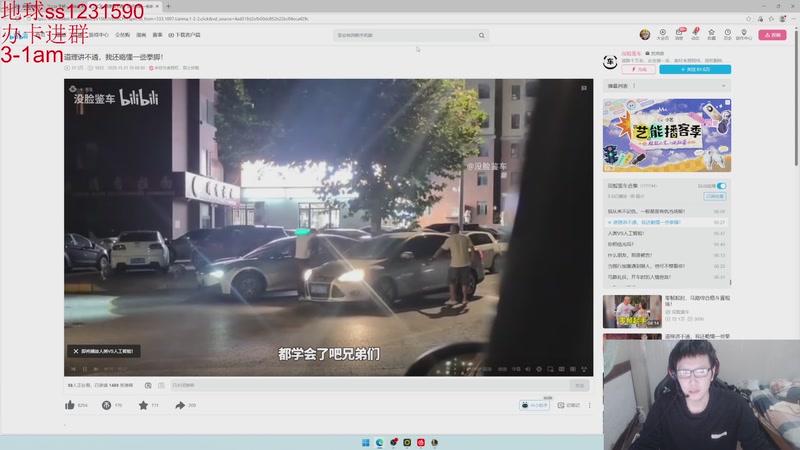Click the 订阅合集 subscribe button
800x450 pixels.
pyautogui.click(x=715, y=196)
